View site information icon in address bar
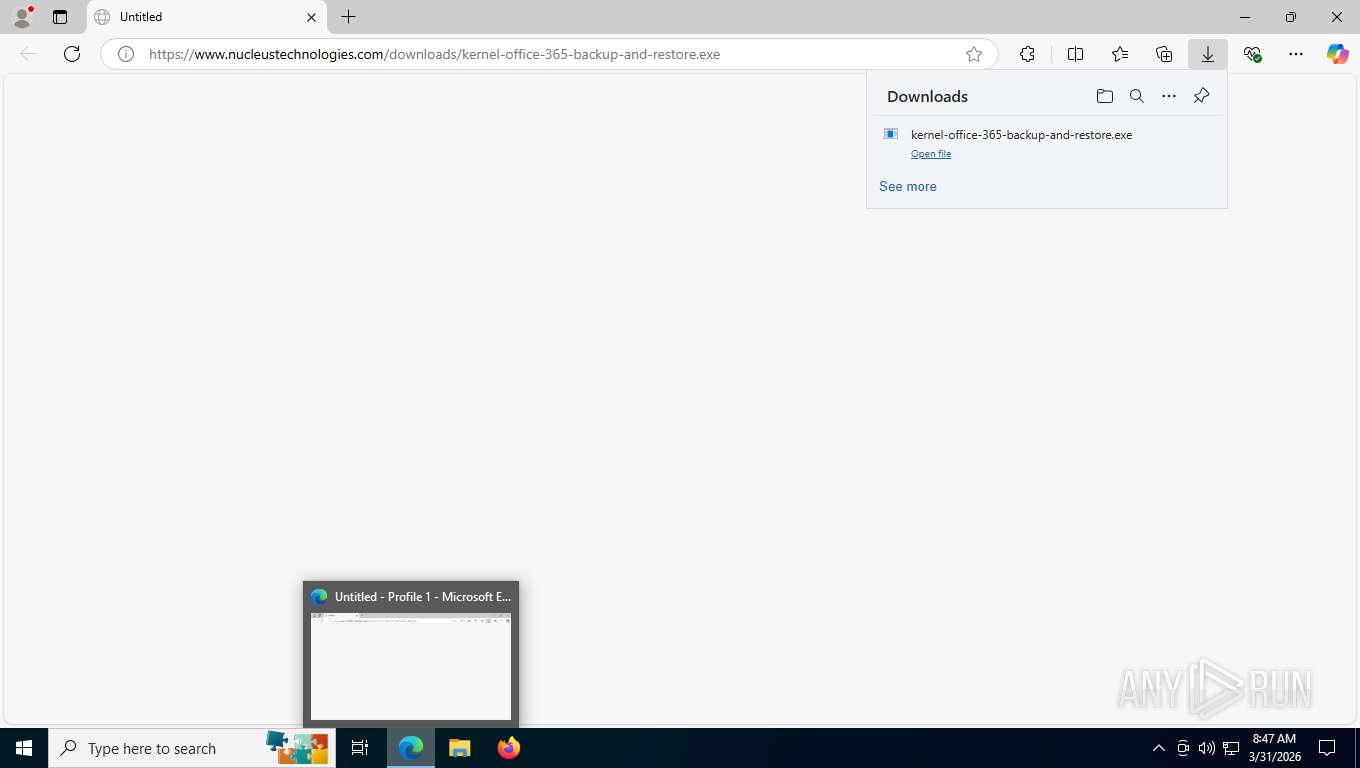The height and width of the screenshot is (768, 1360). click(x=126, y=54)
